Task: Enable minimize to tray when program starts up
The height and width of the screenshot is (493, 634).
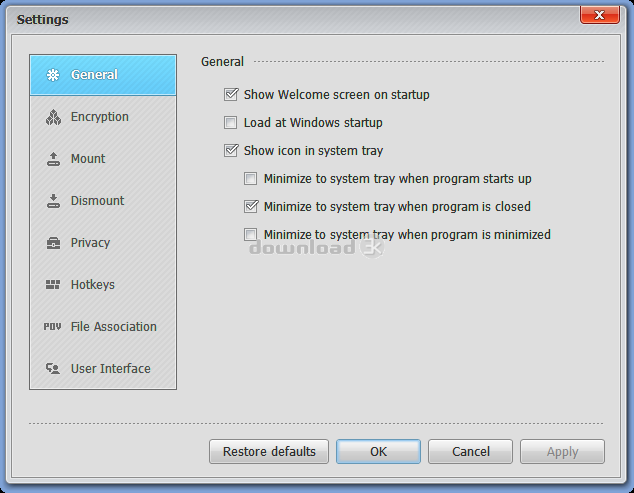Action: (x=251, y=179)
